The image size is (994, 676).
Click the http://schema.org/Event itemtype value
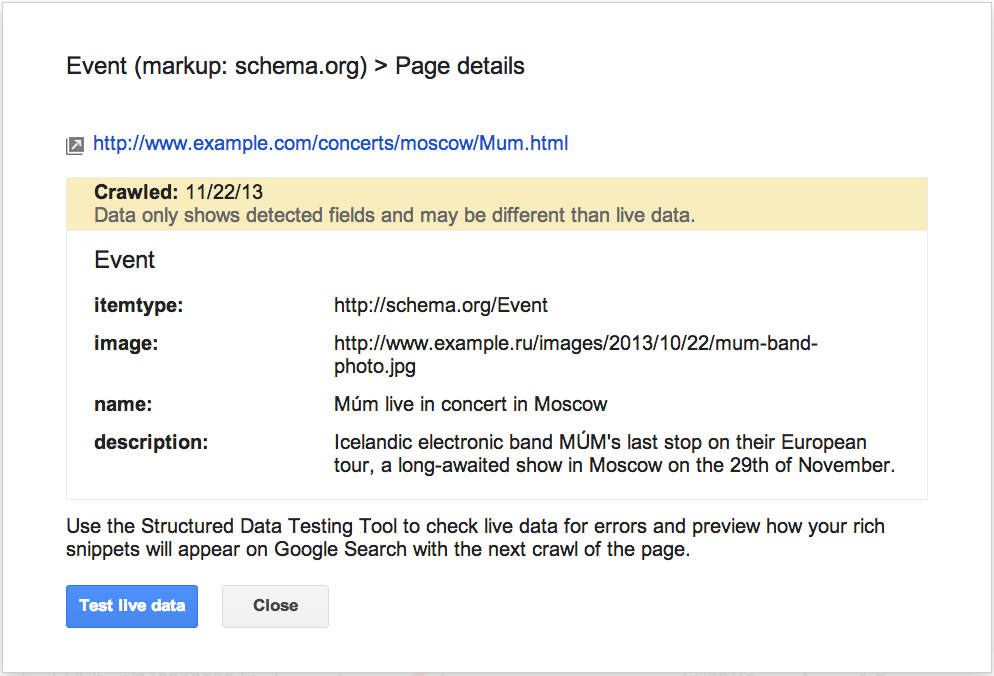[441, 306]
